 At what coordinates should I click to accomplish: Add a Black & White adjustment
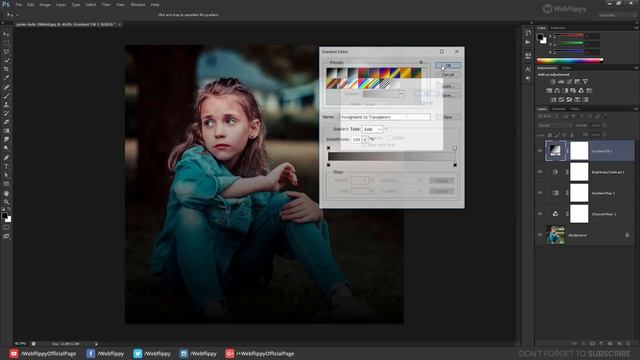[x=565, y=91]
